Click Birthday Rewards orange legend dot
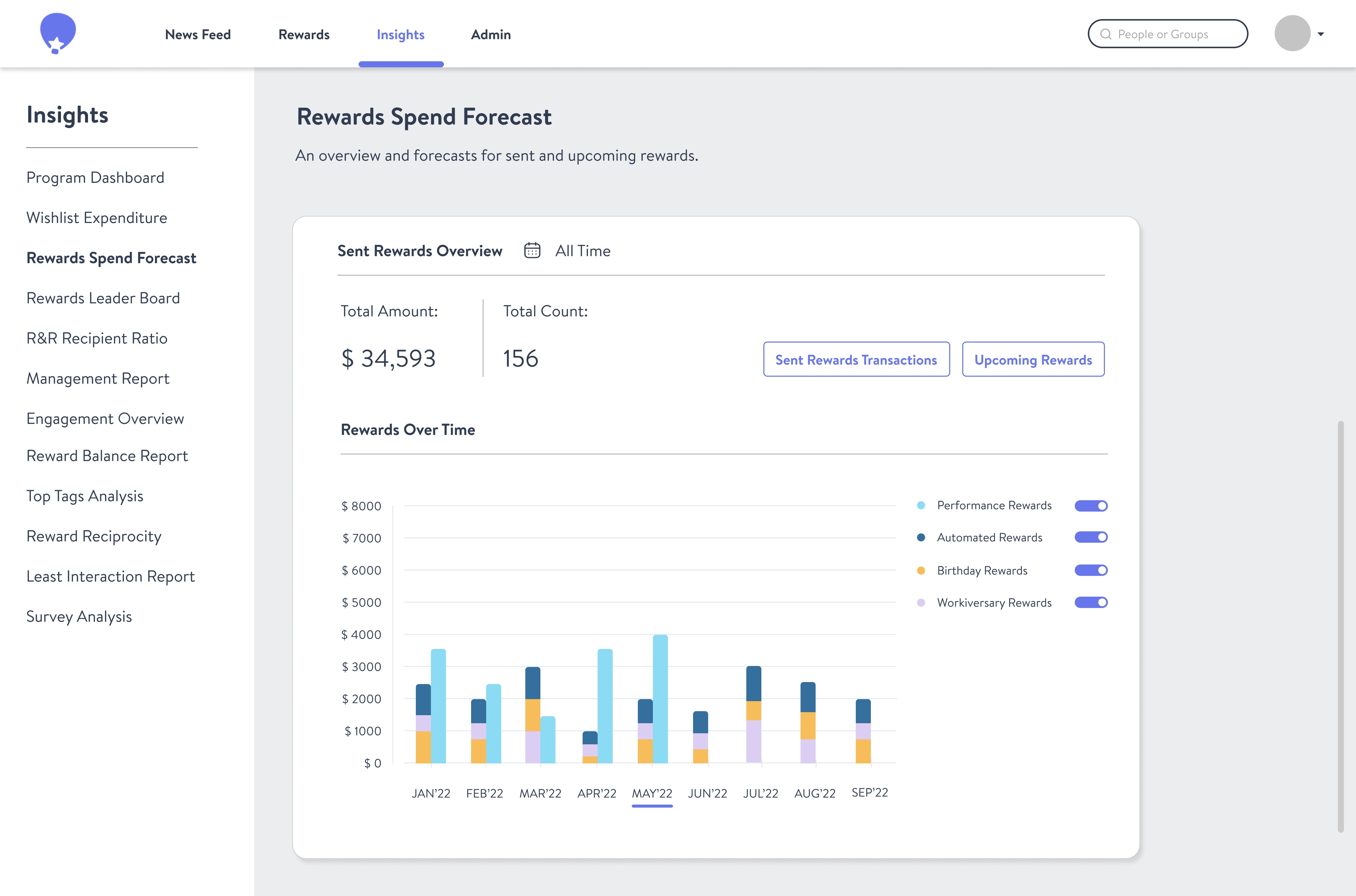 coord(920,570)
